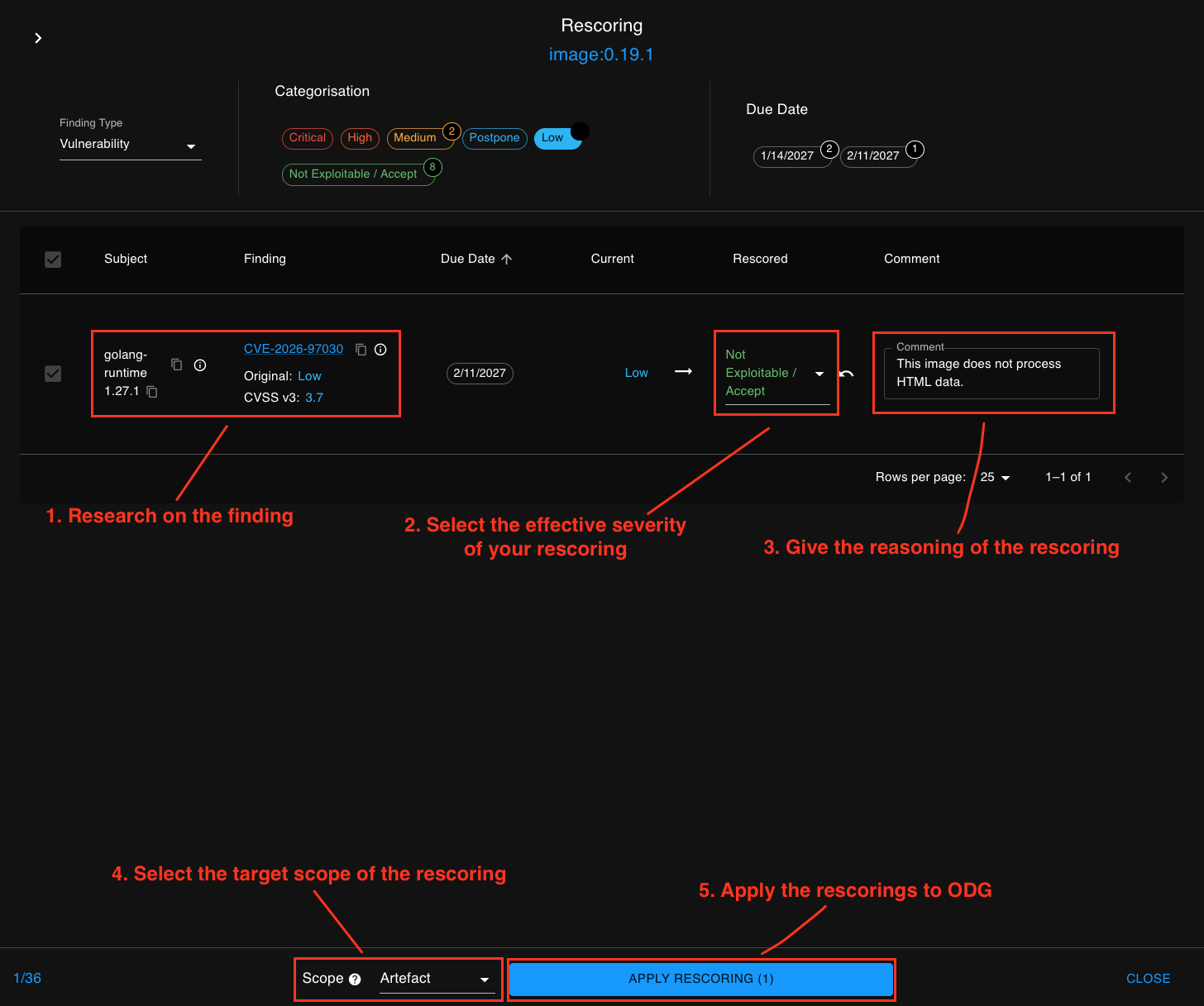
Task: Copy the 1.27.1 version number
Action: click(152, 392)
